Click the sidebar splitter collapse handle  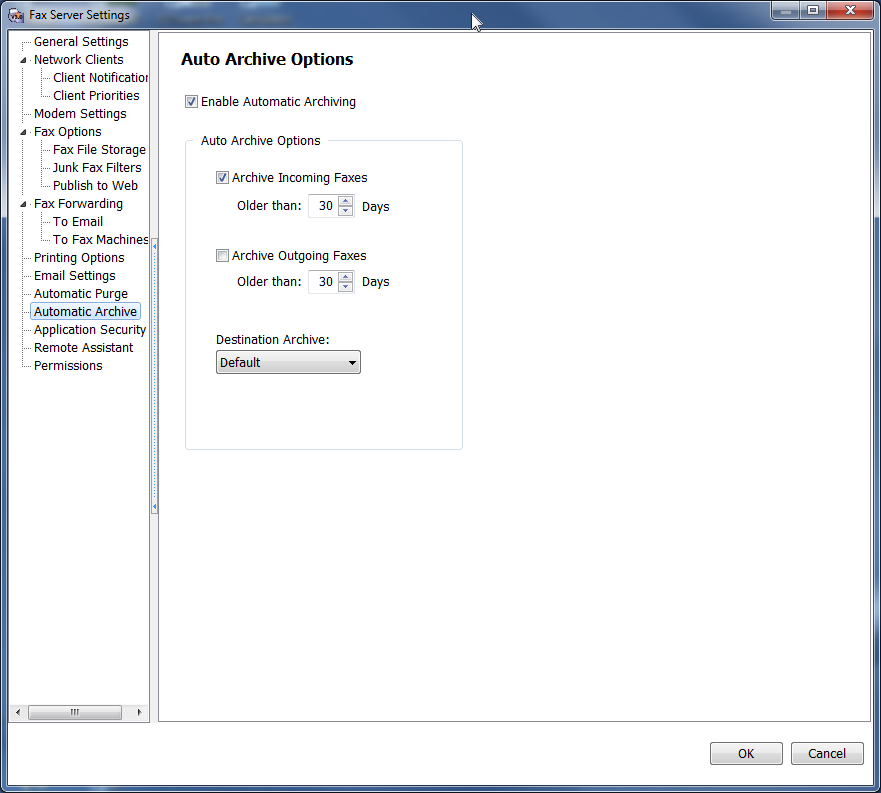(x=154, y=375)
